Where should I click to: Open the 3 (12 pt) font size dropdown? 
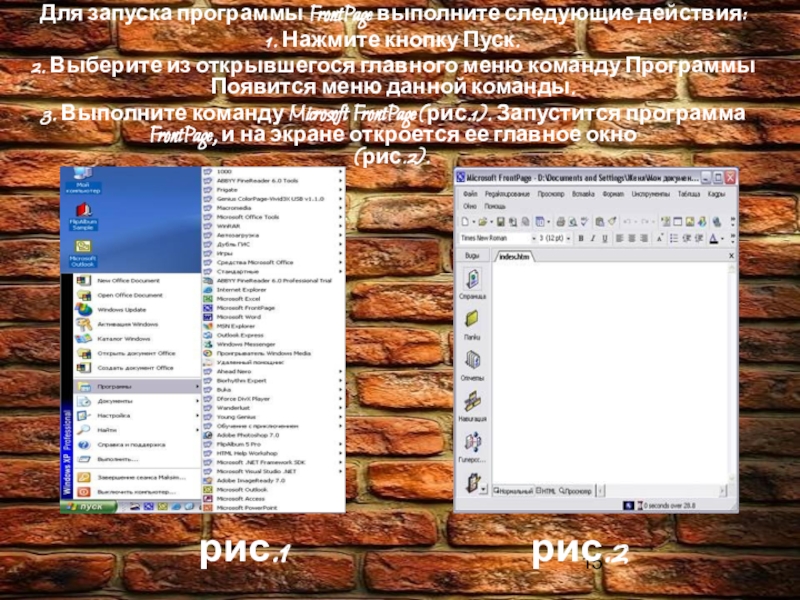pyautogui.click(x=568, y=238)
